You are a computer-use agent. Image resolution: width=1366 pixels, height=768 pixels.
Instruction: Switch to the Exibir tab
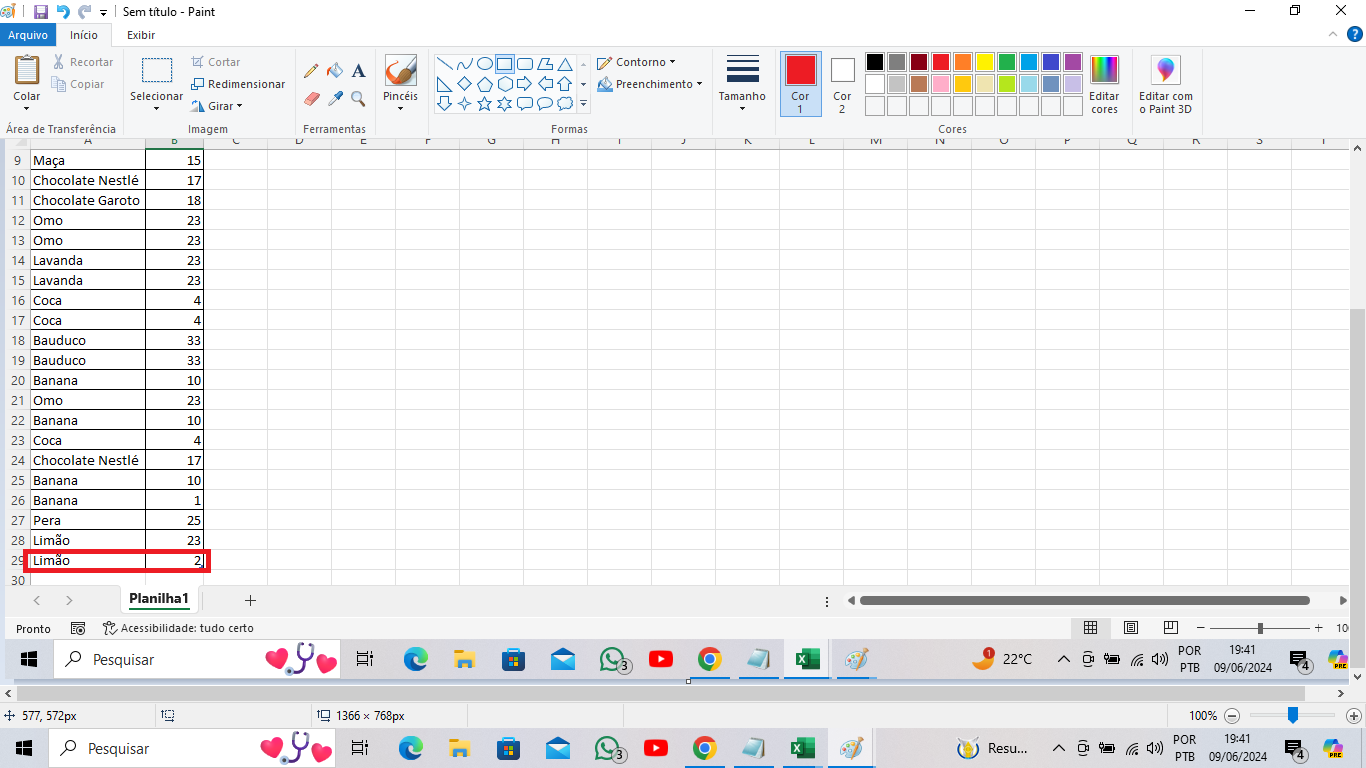tap(141, 35)
